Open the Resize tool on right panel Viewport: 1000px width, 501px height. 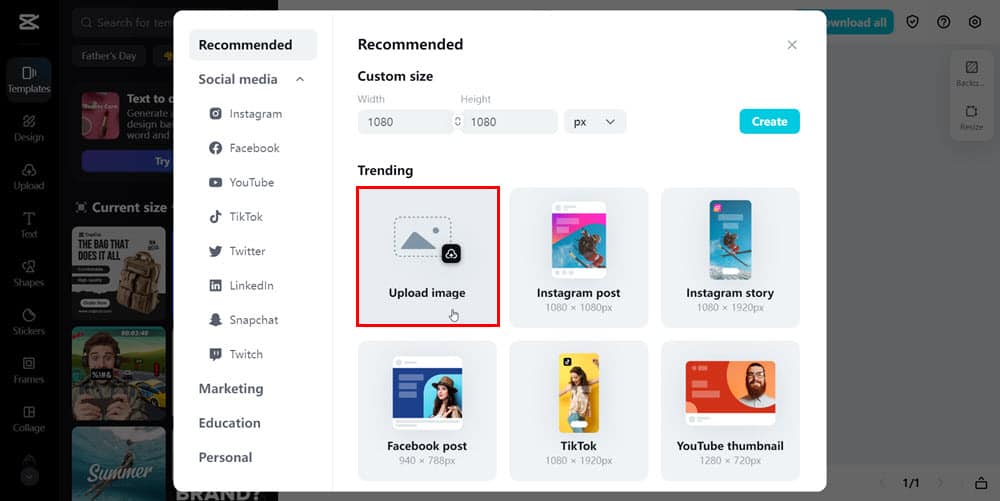click(x=971, y=117)
